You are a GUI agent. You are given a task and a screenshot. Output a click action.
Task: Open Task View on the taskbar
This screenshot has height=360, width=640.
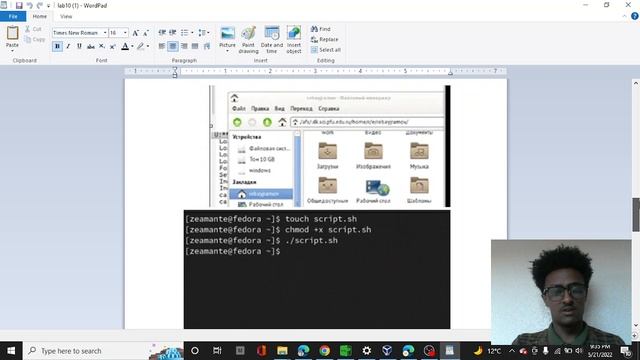click(217, 351)
